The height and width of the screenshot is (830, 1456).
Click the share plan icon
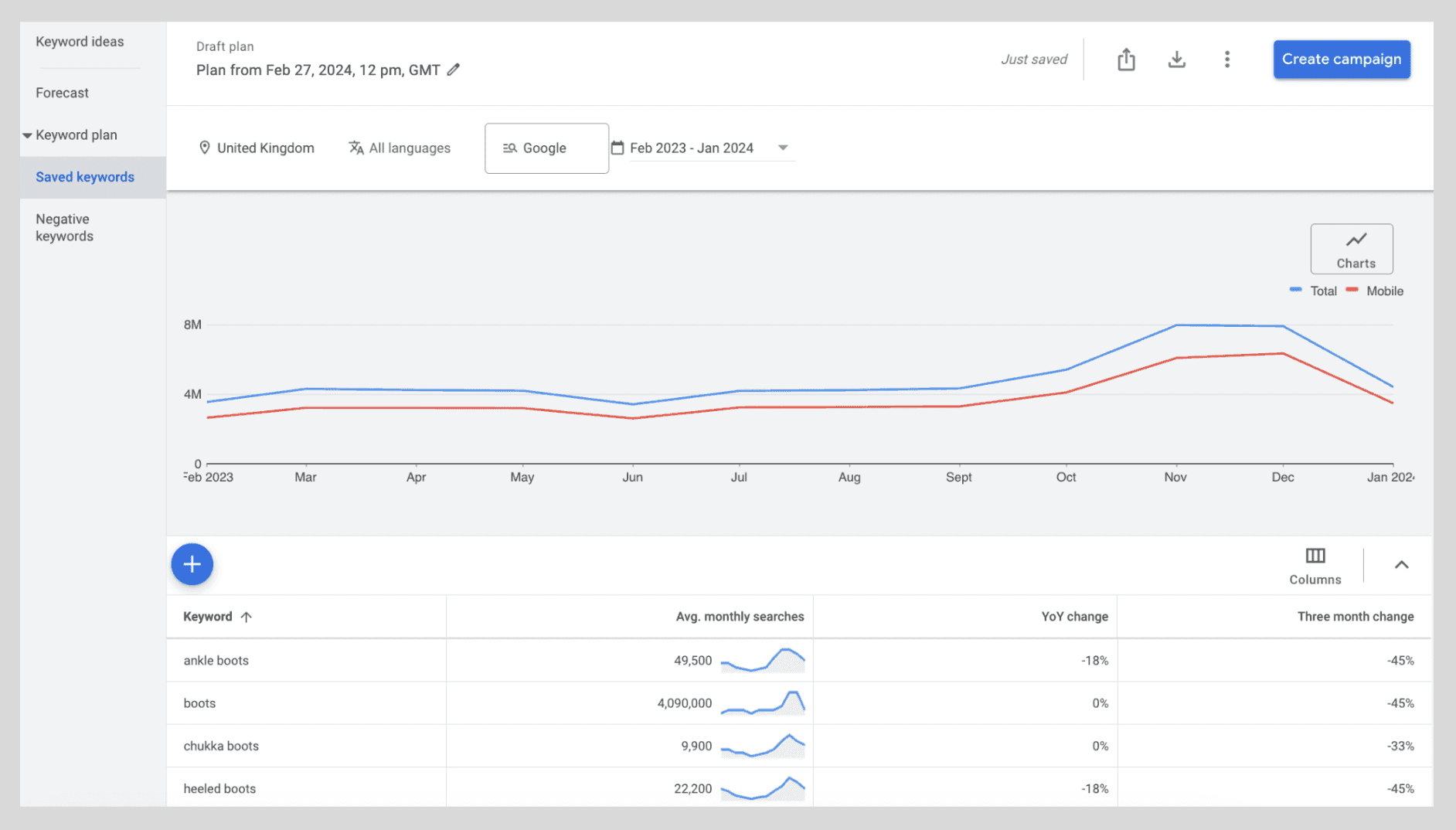coord(1126,60)
